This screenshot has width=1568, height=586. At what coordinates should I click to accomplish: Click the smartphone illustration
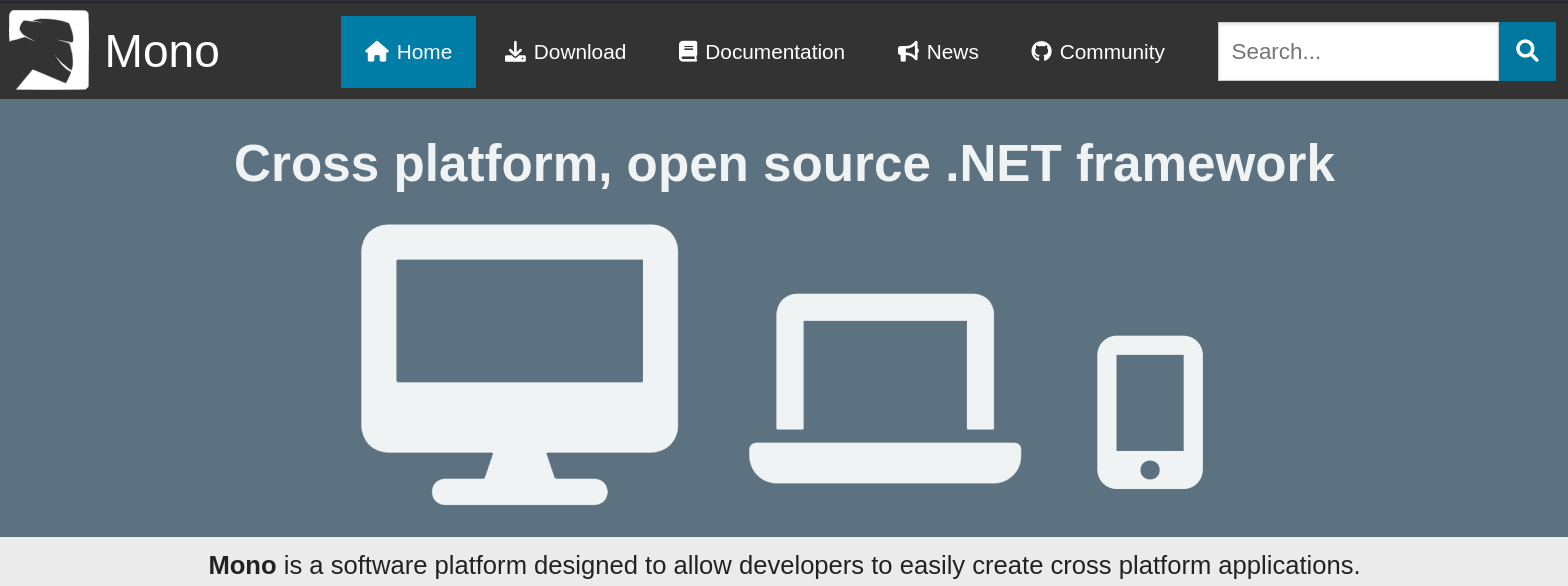[x=1150, y=412]
